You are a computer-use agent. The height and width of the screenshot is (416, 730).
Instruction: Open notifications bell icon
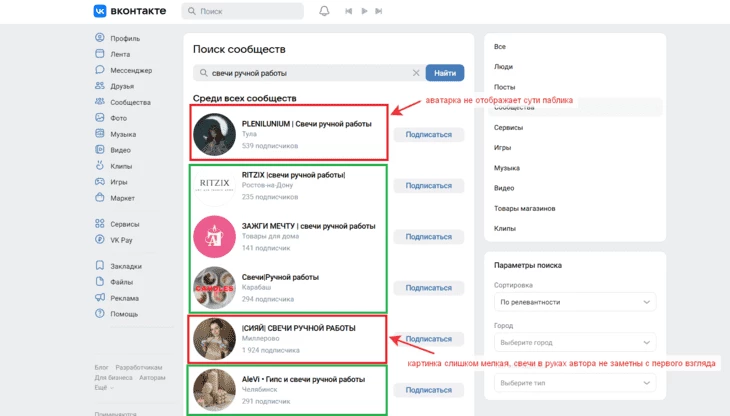tap(324, 11)
